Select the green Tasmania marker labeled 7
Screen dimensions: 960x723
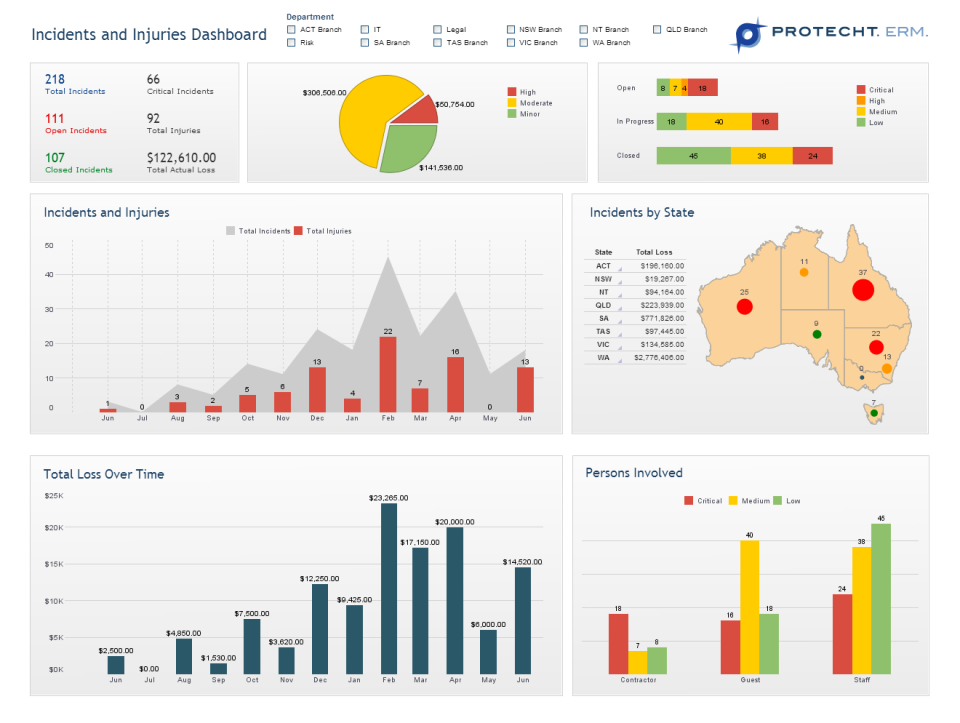click(874, 413)
